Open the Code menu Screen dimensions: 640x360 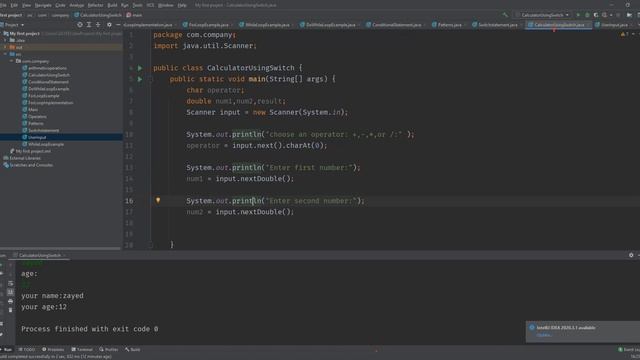60,5
